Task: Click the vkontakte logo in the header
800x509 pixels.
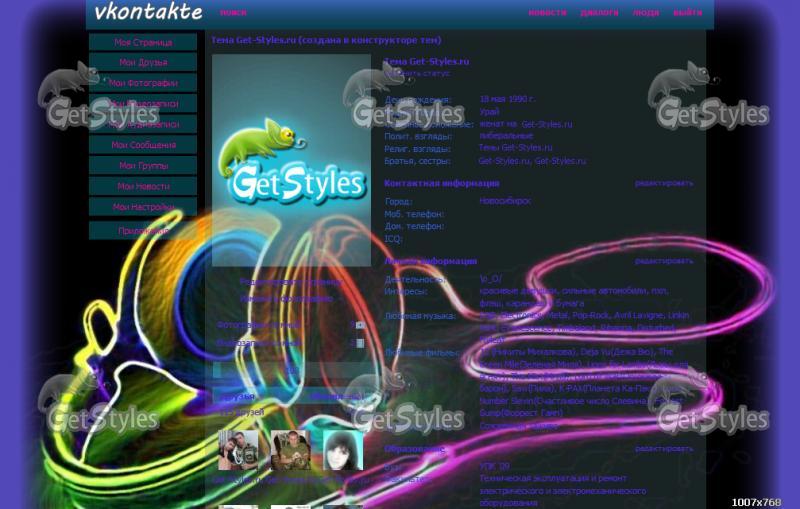Action: [148, 13]
